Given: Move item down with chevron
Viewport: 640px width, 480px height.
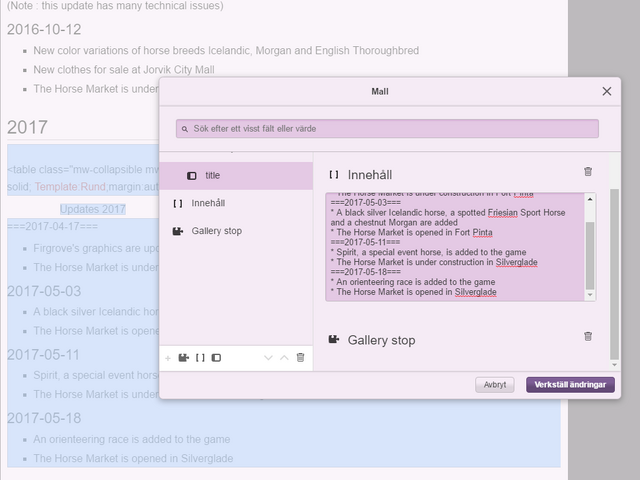Looking at the screenshot, I should tap(268, 358).
